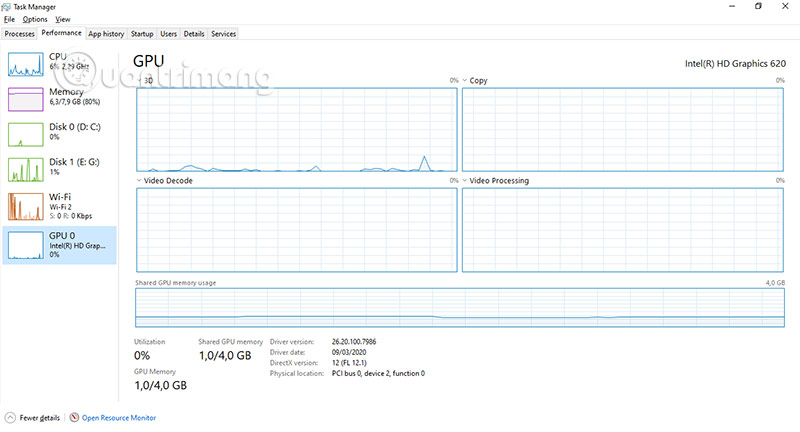800x432 pixels.
Task: Open the Copy engine dropdown
Action: click(x=465, y=81)
